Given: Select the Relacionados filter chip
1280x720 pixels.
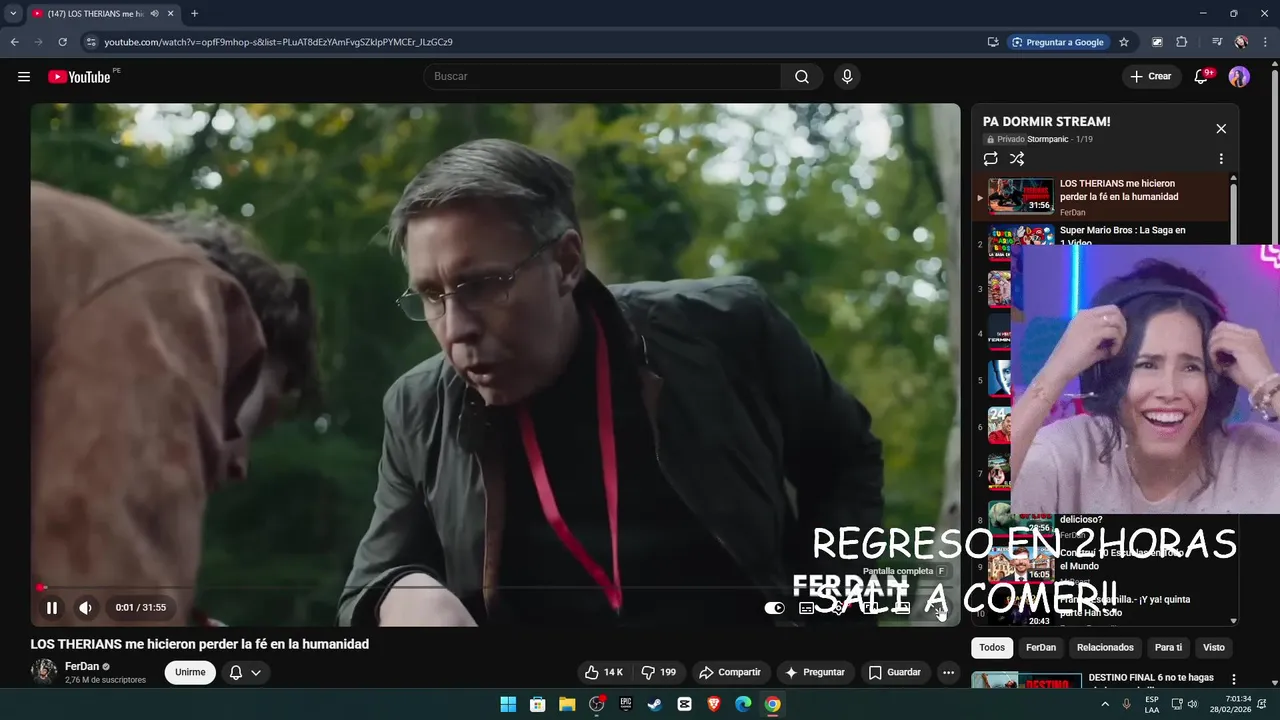Looking at the screenshot, I should [x=1105, y=648].
